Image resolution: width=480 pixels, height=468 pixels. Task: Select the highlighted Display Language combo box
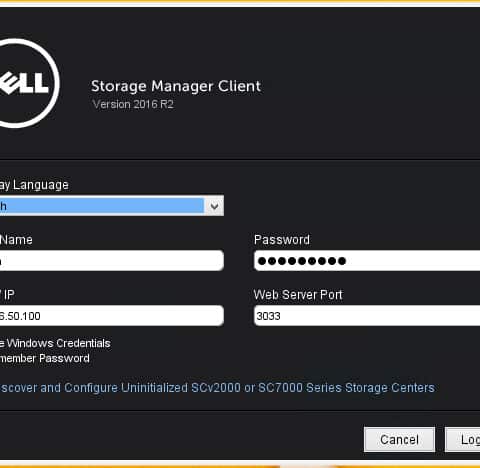click(112, 206)
